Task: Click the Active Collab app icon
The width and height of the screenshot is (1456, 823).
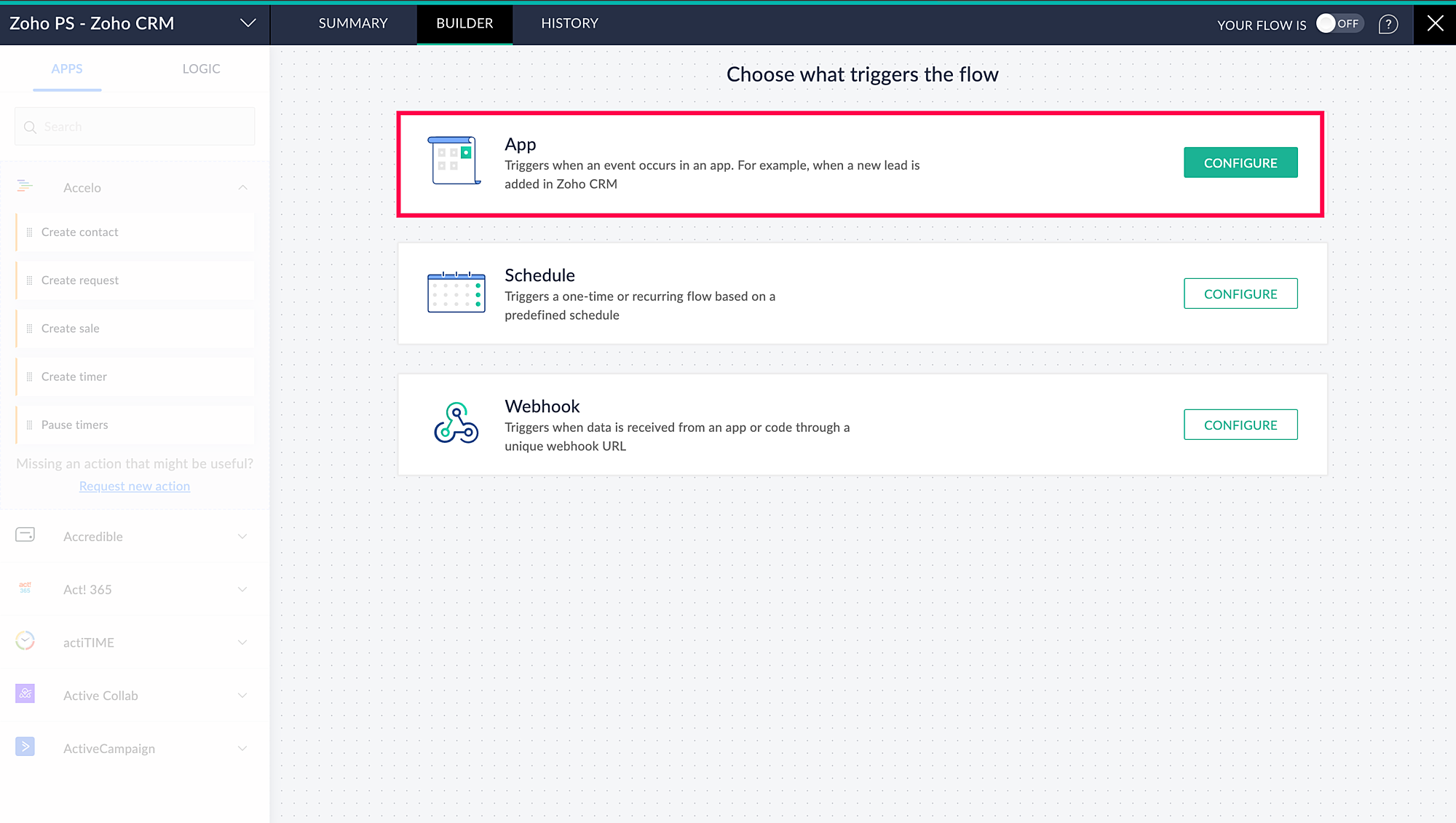Action: point(25,694)
